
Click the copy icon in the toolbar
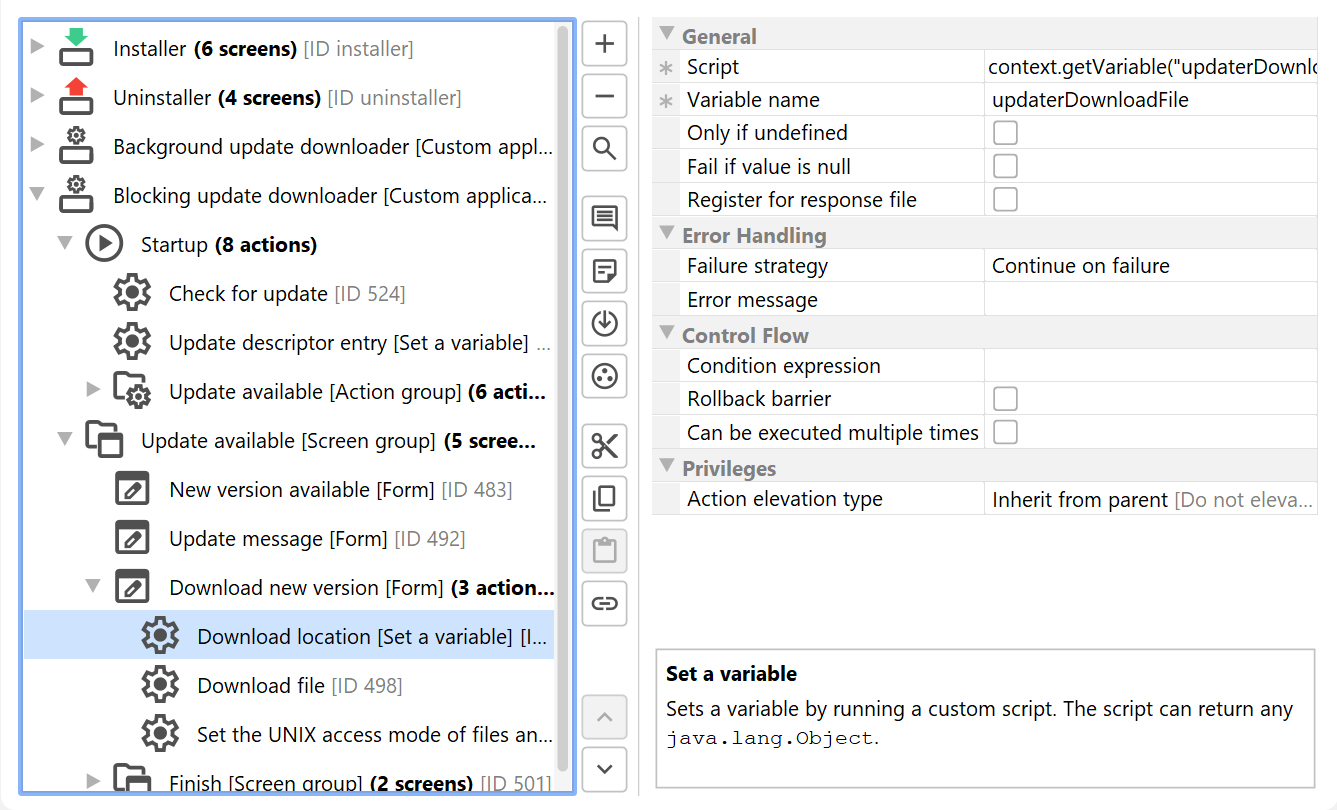coord(604,498)
